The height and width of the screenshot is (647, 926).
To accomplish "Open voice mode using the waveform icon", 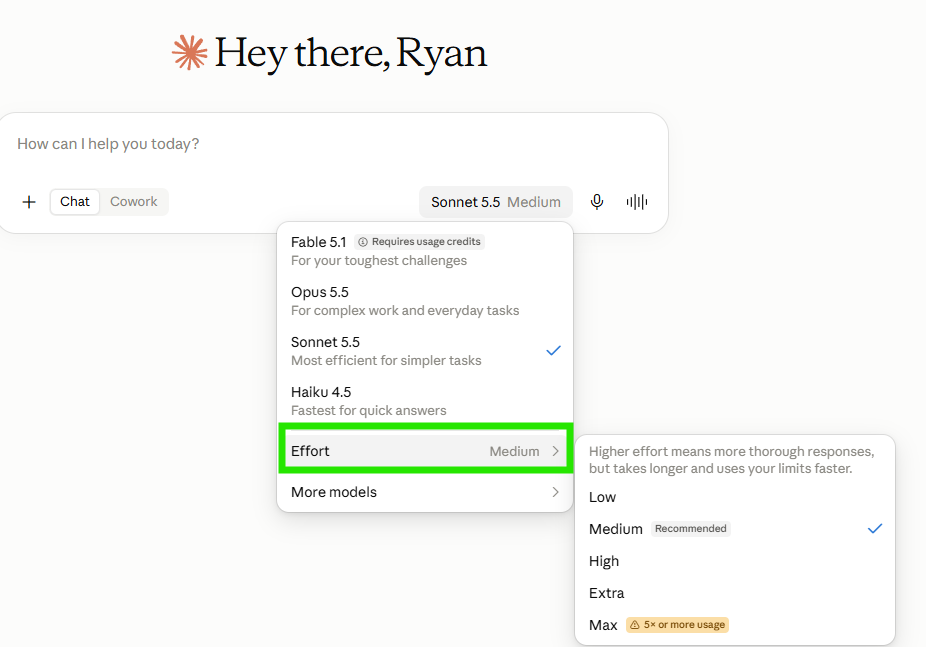I will click(x=637, y=202).
